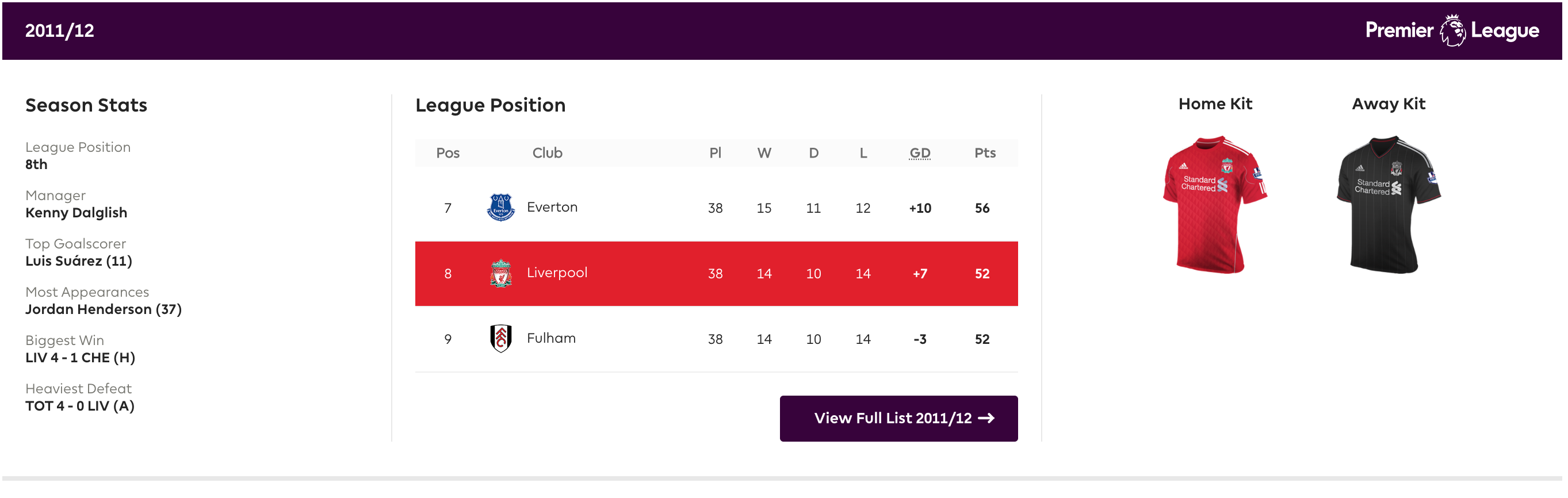Click top goalscorer Luis Suárez (11)
Image resolution: width=1568 pixels, height=498 pixels.
click(x=79, y=261)
